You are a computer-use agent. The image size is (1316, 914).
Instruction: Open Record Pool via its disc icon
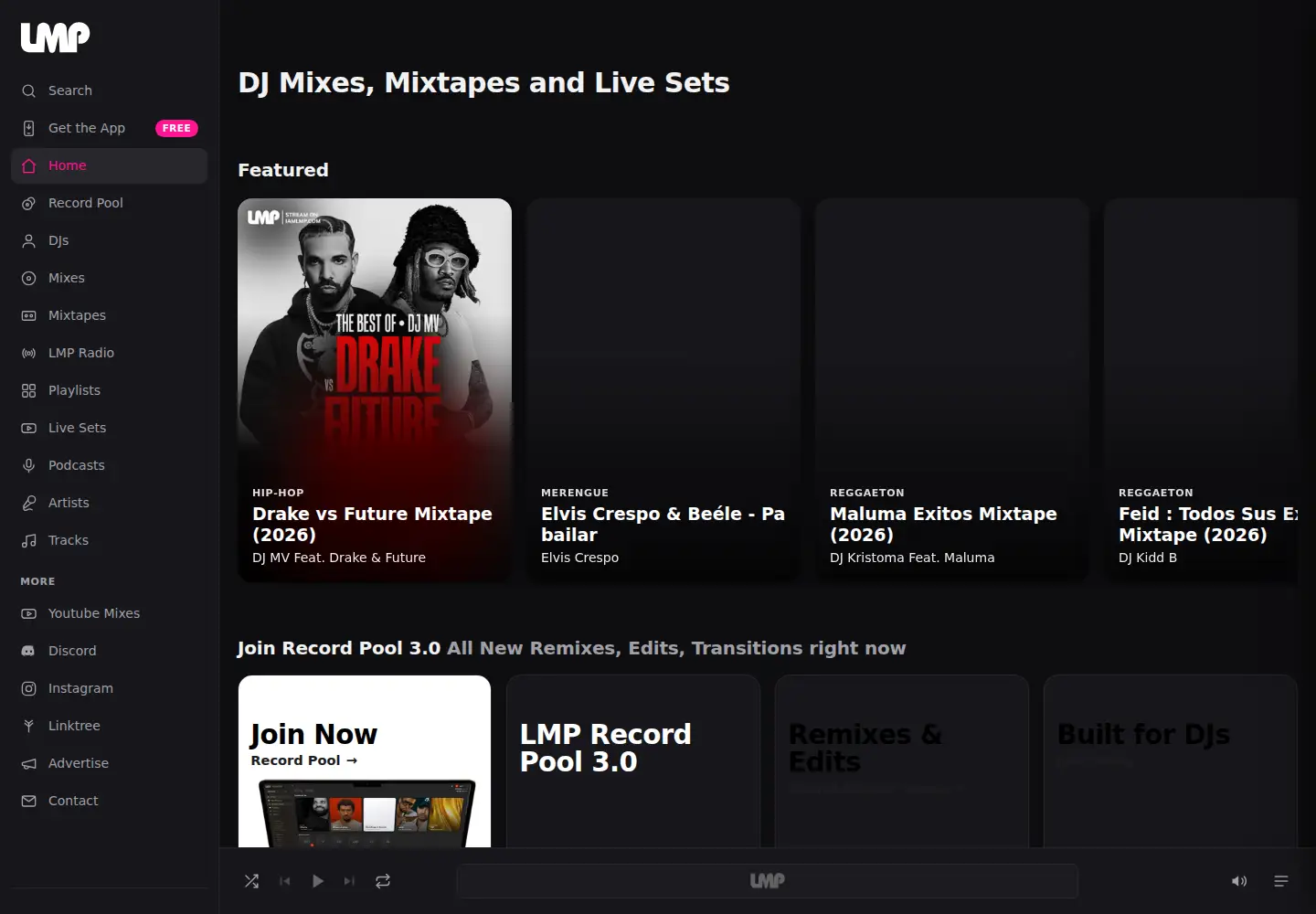(x=29, y=203)
